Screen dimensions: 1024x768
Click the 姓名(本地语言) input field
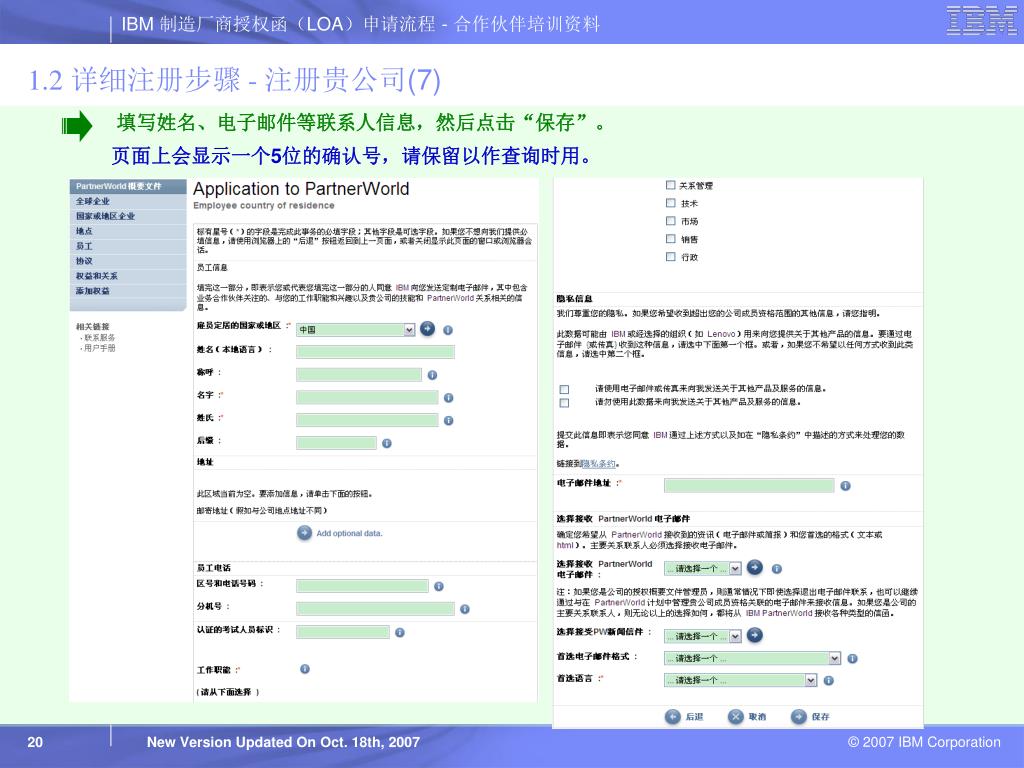pyautogui.click(x=376, y=352)
